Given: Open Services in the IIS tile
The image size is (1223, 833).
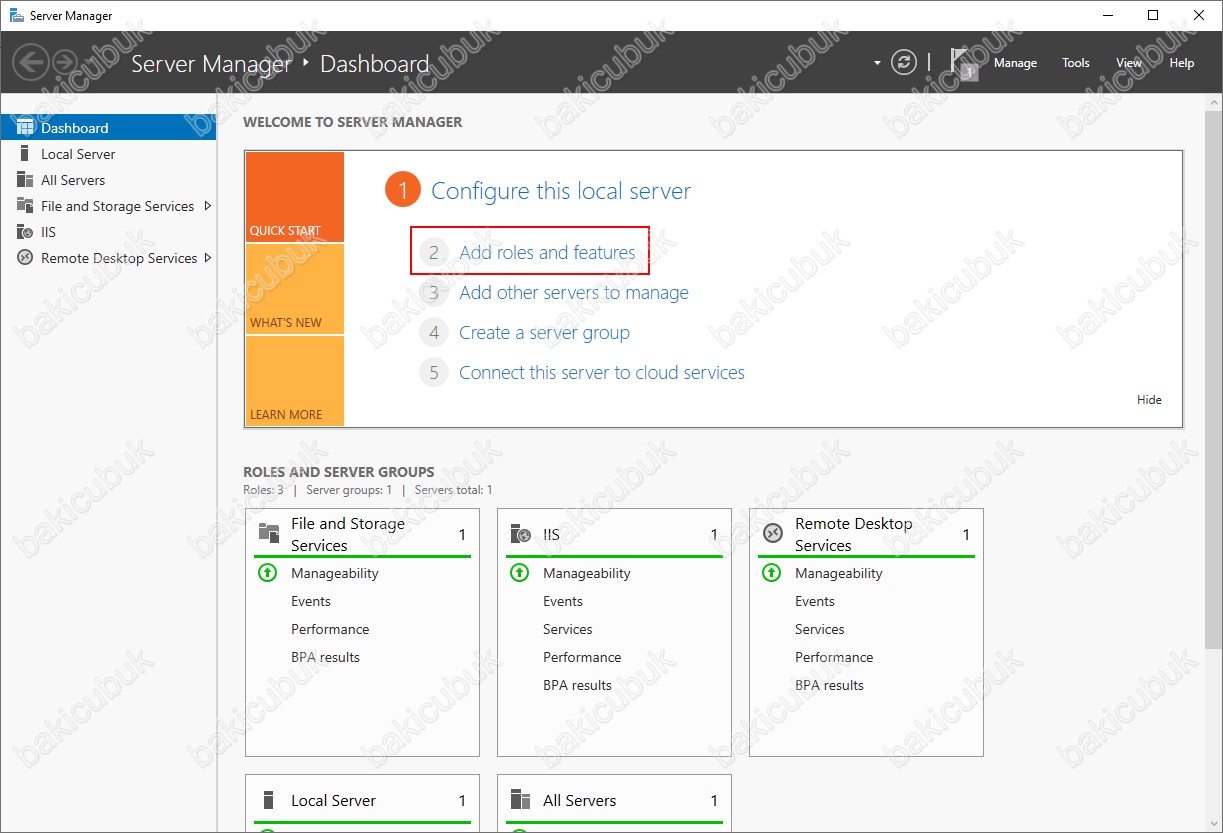Looking at the screenshot, I should pyautogui.click(x=568, y=629).
